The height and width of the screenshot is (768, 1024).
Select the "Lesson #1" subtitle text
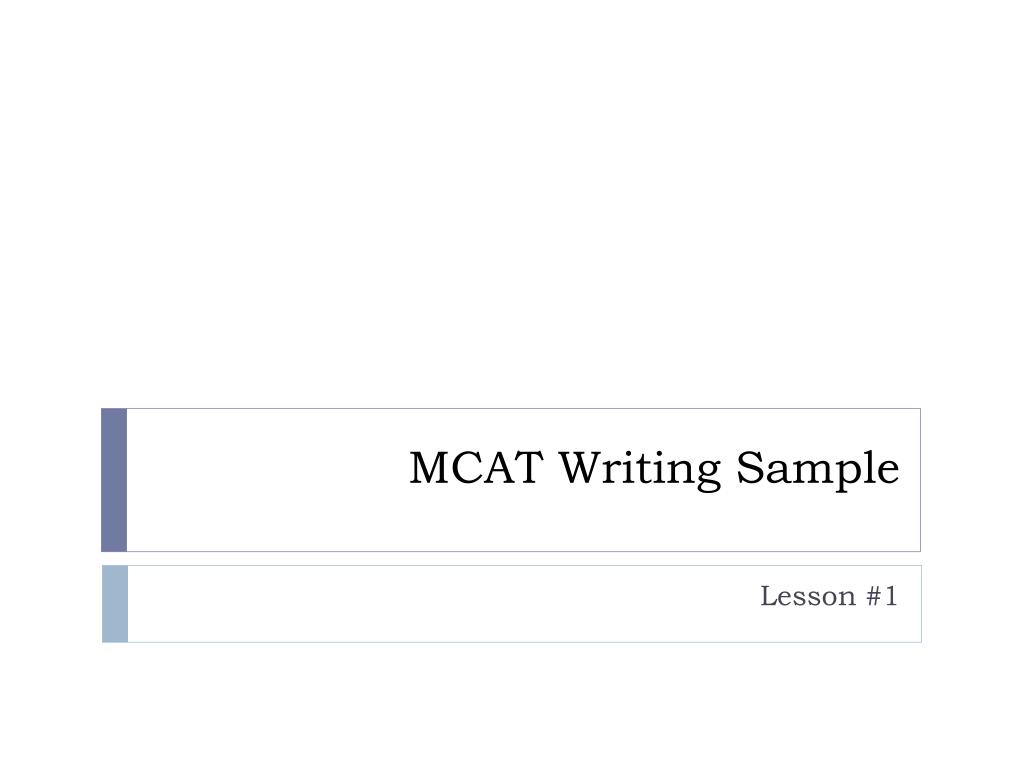tap(829, 596)
